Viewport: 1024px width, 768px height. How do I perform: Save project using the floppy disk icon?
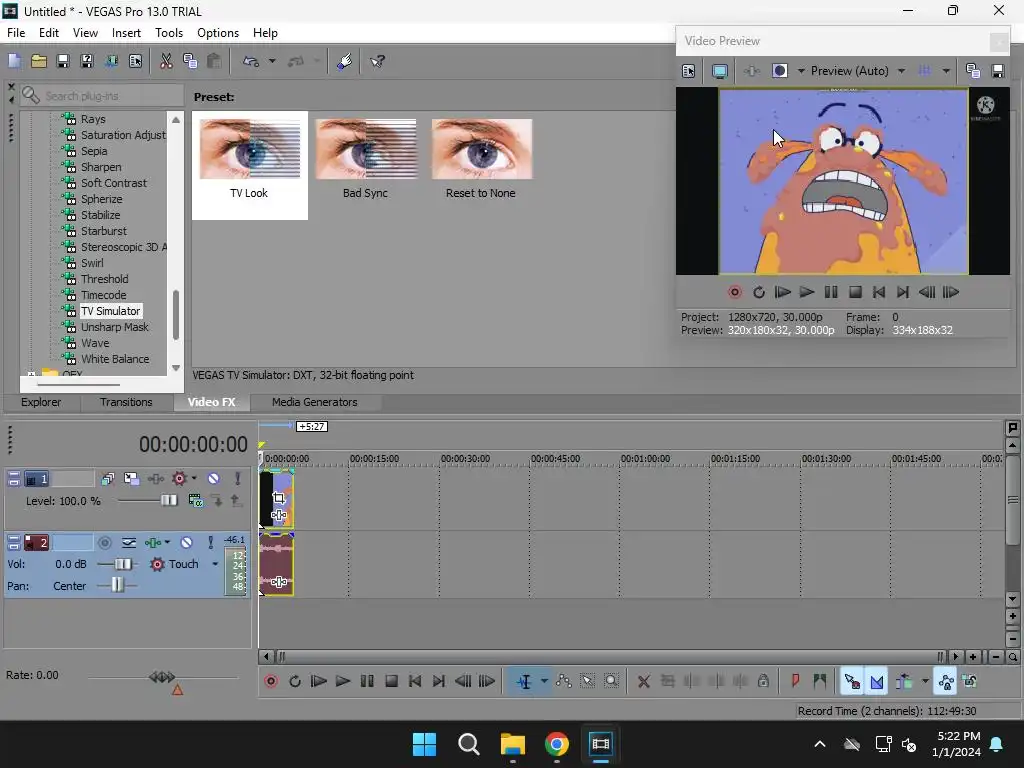[63, 61]
